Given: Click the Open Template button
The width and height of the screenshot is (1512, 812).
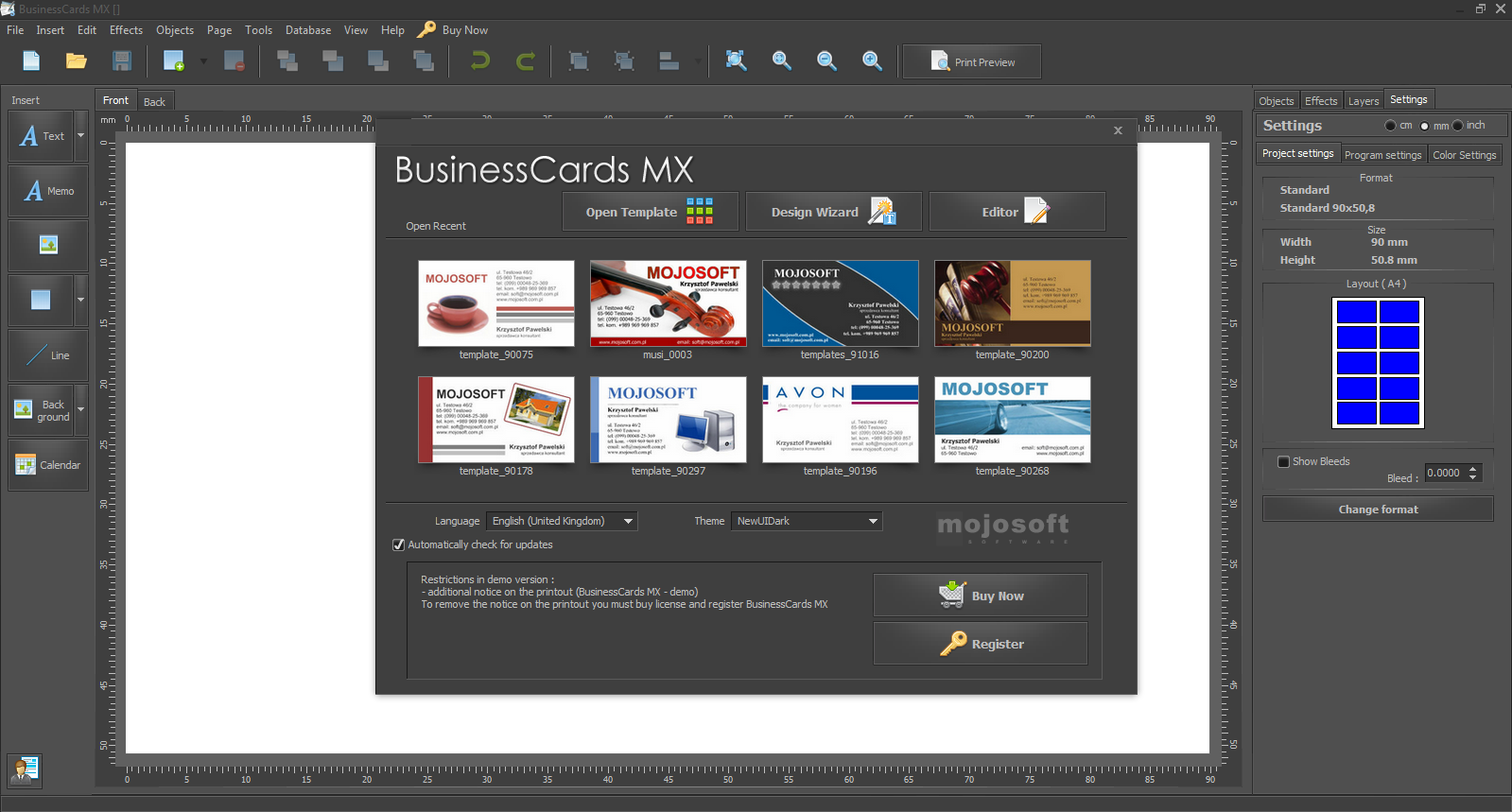Looking at the screenshot, I should pyautogui.click(x=651, y=212).
